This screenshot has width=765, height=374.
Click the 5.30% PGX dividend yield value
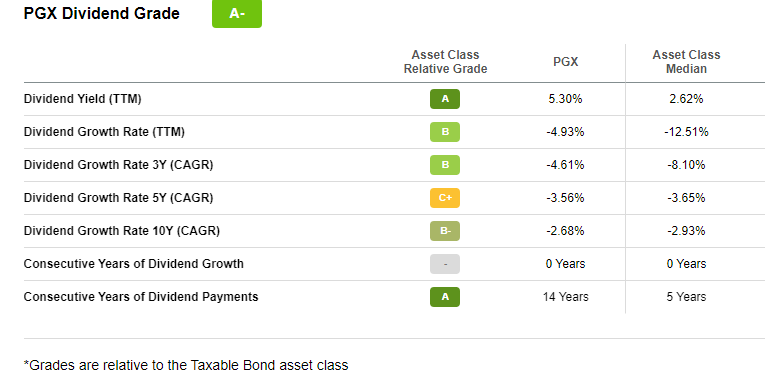pyautogui.click(x=565, y=99)
